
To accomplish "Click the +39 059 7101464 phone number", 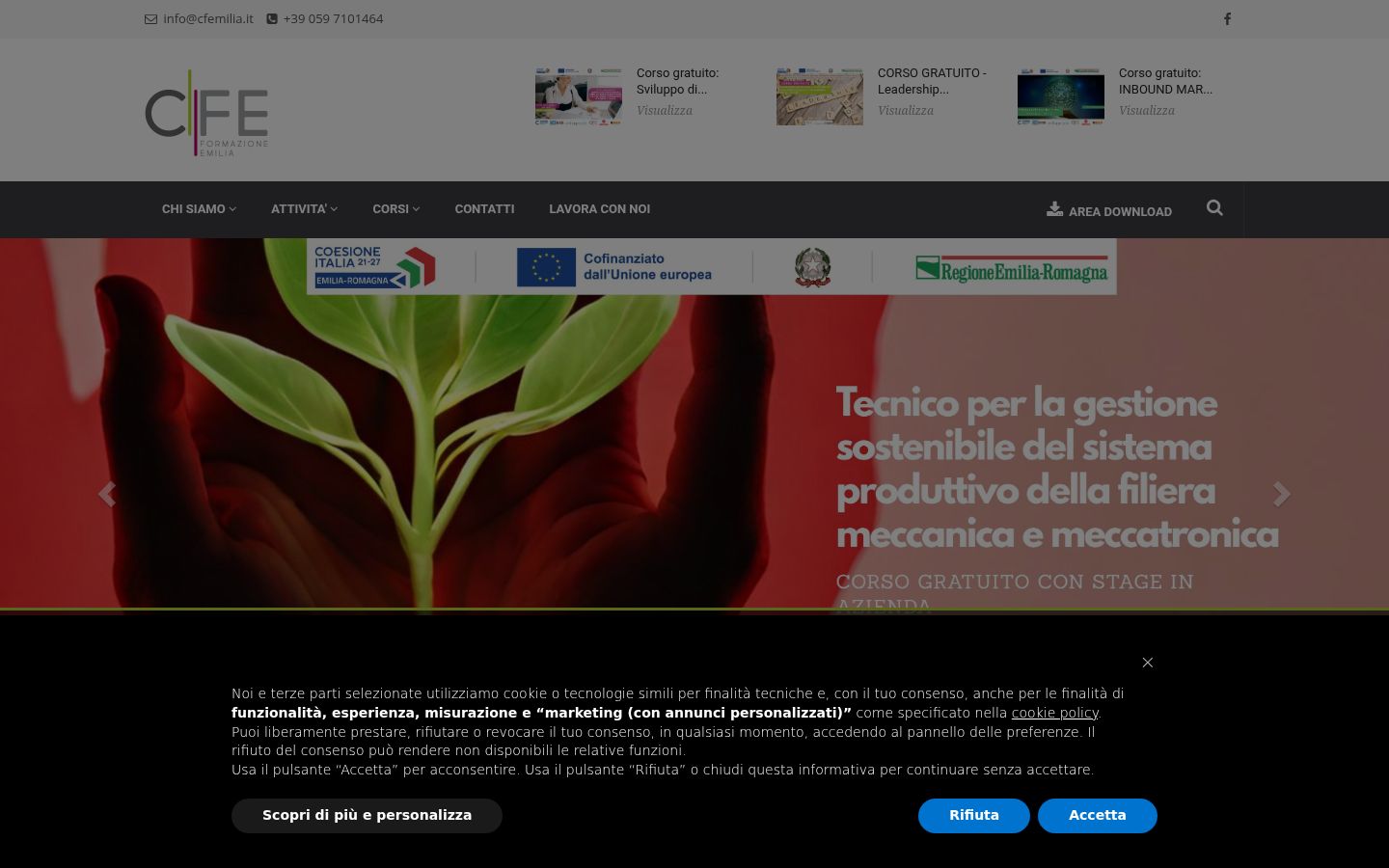I will click(x=333, y=19).
